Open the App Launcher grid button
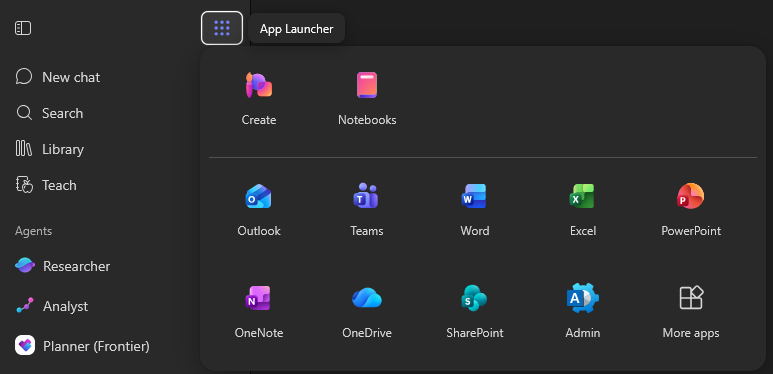 coord(222,28)
